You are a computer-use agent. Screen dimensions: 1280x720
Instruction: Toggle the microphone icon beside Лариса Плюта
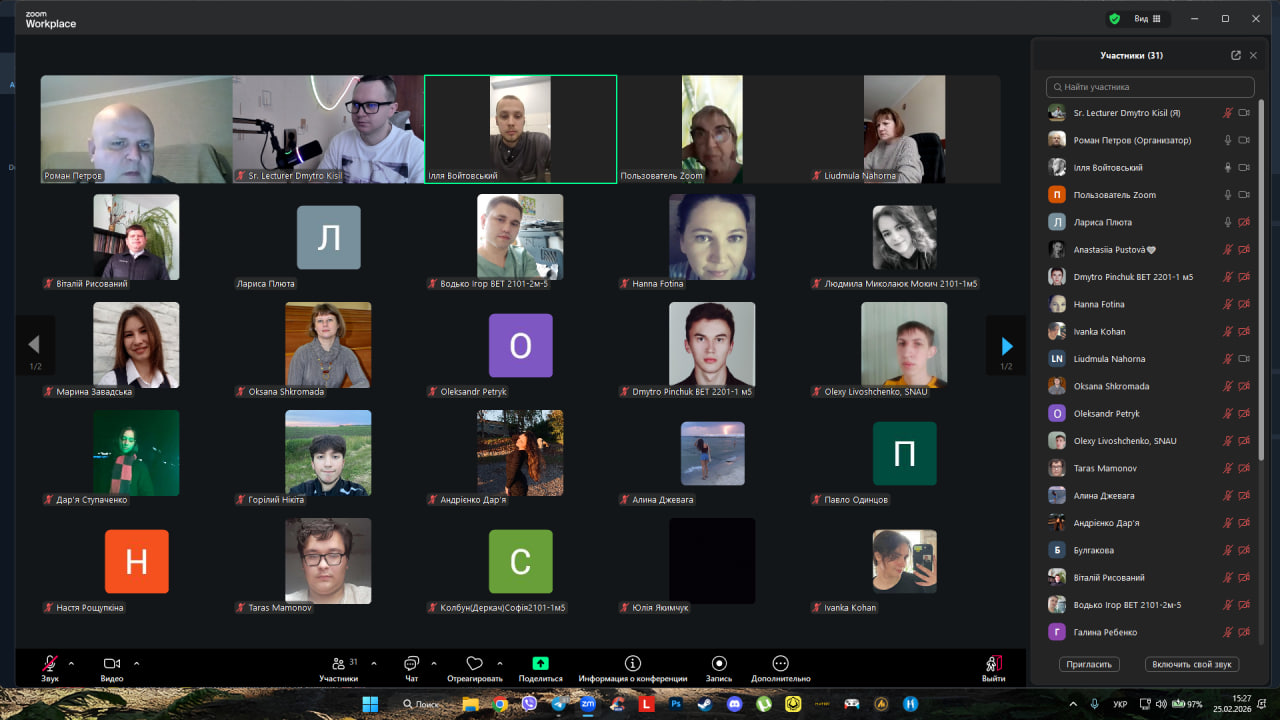point(1228,222)
